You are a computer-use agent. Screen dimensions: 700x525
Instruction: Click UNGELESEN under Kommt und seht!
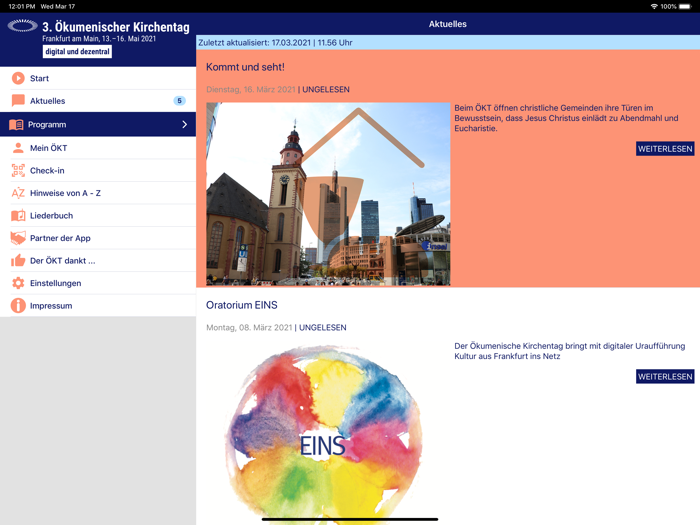tap(326, 89)
